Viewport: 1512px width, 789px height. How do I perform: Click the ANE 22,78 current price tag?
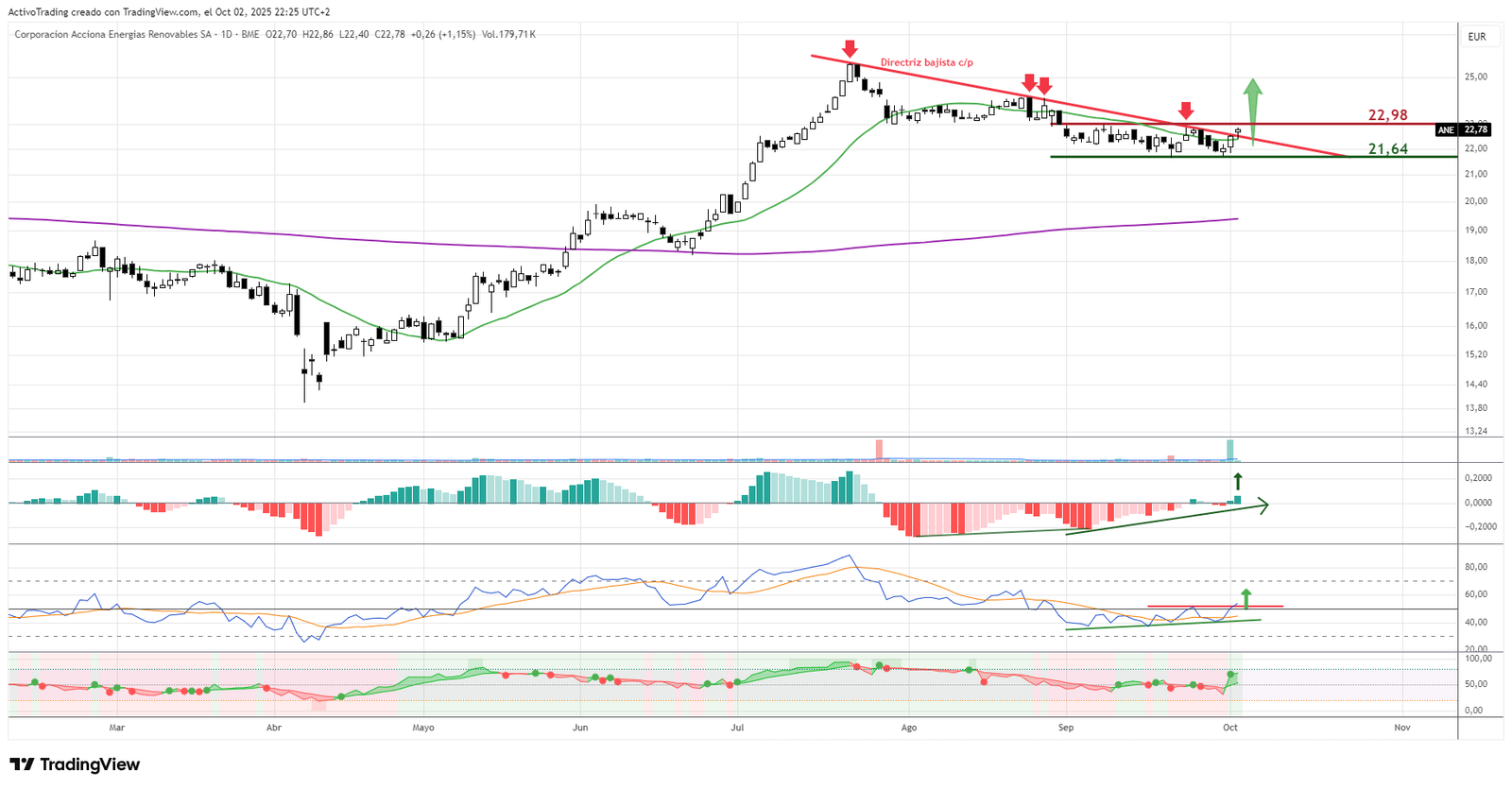(1462, 129)
